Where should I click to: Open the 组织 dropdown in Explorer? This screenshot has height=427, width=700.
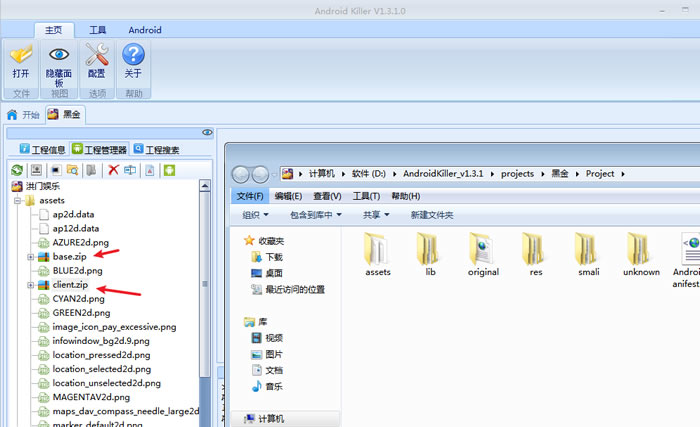click(257, 215)
